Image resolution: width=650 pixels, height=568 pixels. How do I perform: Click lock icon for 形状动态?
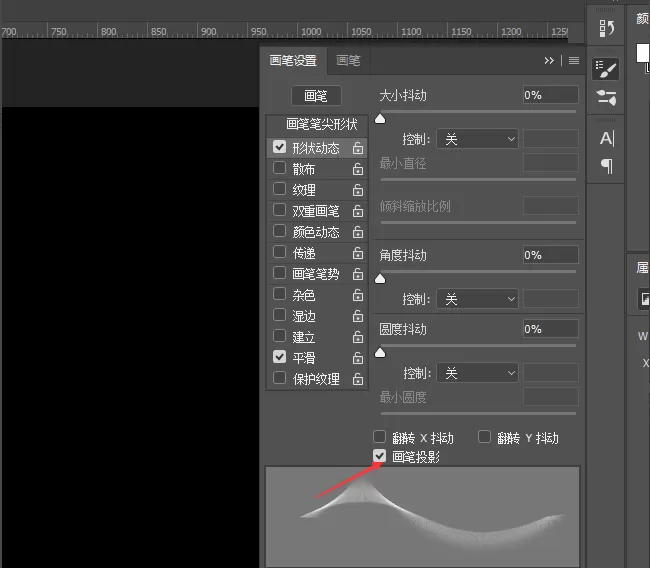[358, 148]
